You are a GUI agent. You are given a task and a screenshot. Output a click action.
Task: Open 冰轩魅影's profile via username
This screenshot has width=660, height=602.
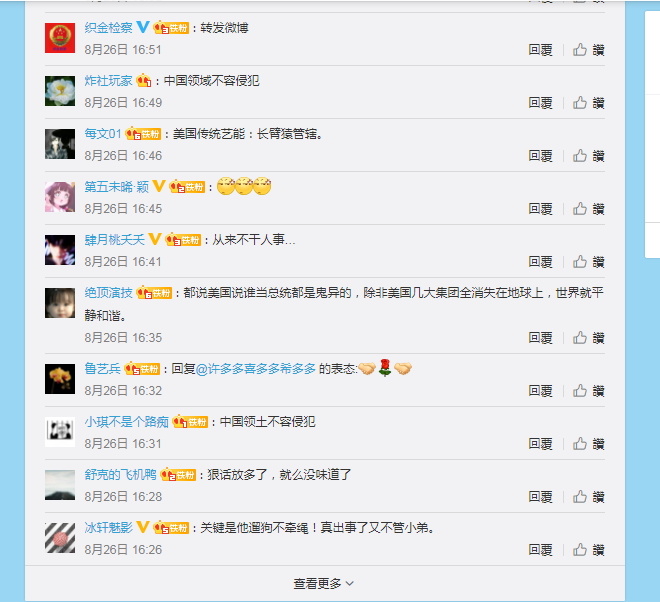[x=109, y=527]
